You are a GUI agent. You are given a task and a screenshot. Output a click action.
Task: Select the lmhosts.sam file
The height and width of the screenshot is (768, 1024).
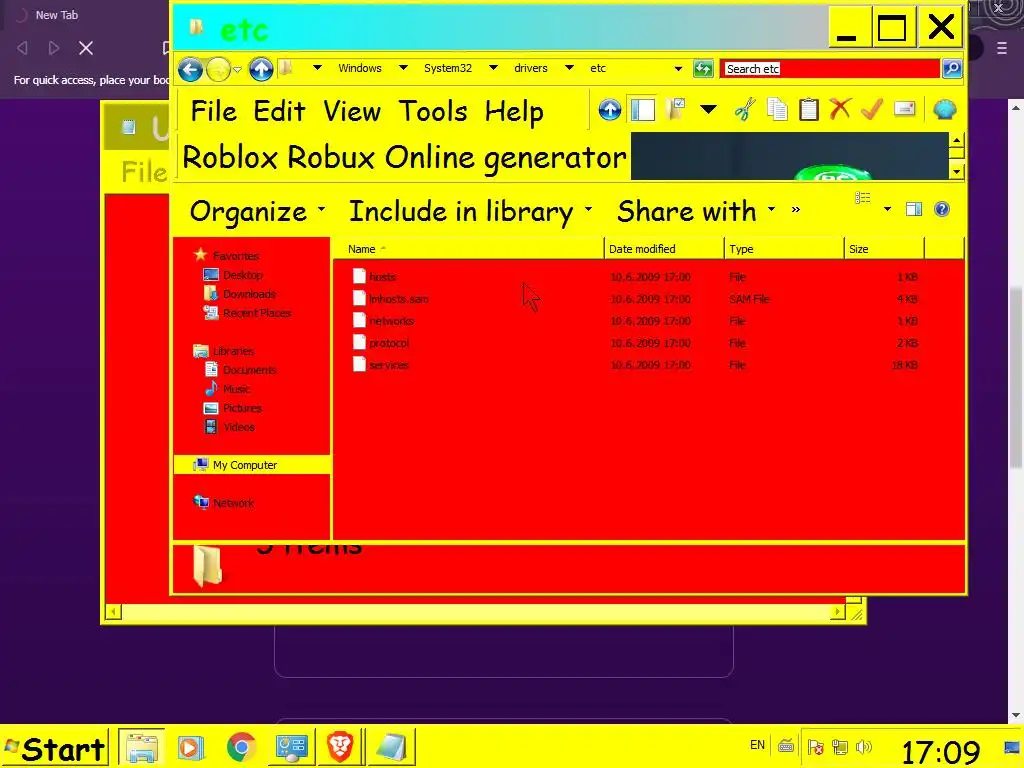(x=398, y=299)
